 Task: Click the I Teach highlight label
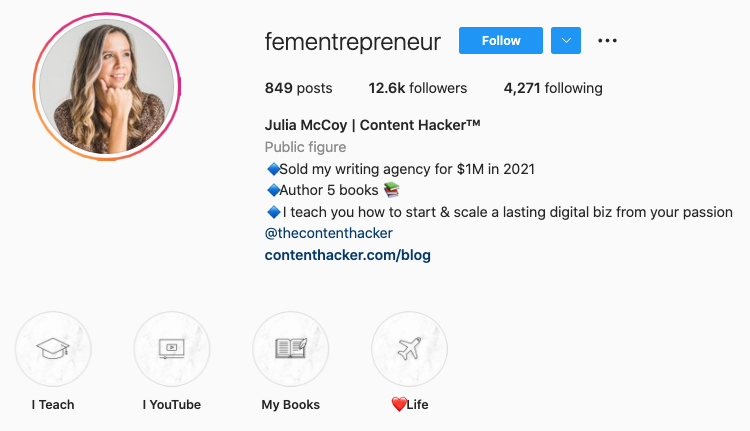point(53,405)
